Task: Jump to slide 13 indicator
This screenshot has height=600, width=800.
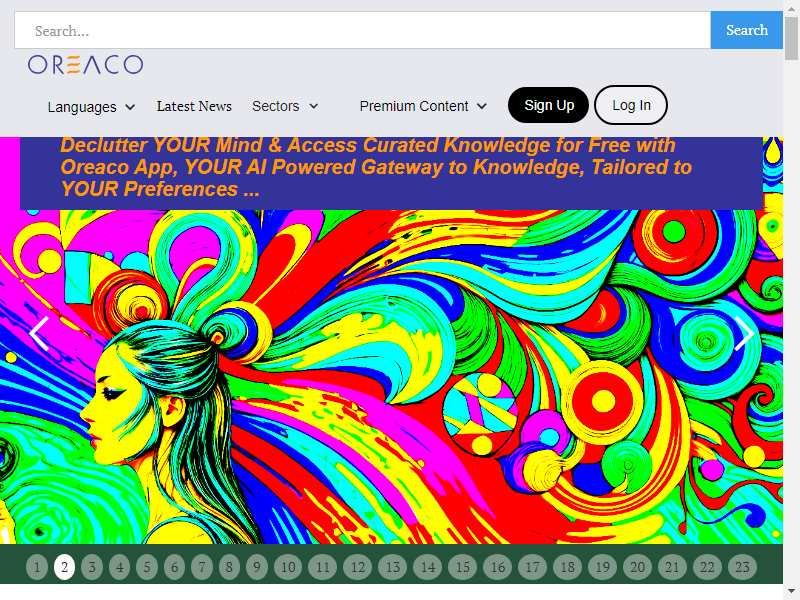Action: pyautogui.click(x=392, y=567)
